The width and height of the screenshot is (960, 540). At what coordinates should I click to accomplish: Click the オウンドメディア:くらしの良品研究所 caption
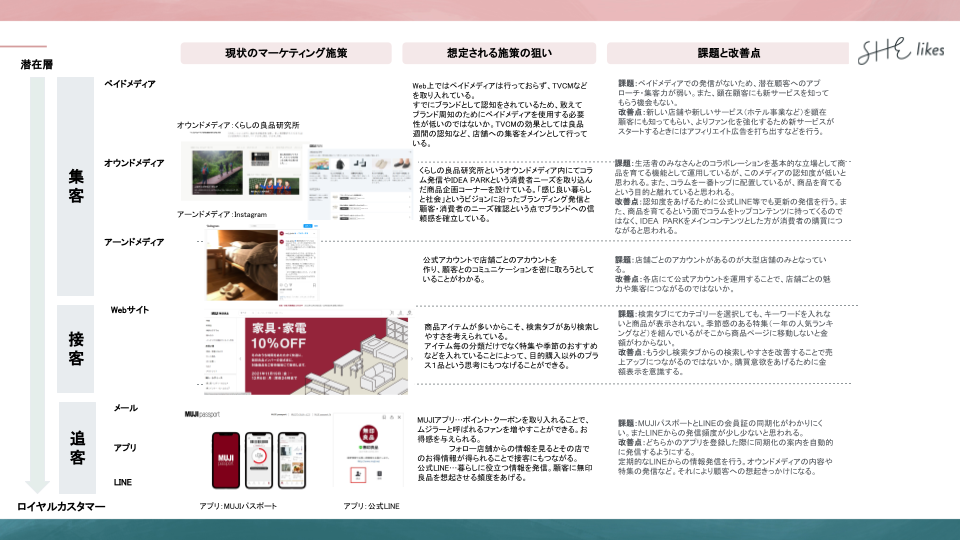coord(238,125)
